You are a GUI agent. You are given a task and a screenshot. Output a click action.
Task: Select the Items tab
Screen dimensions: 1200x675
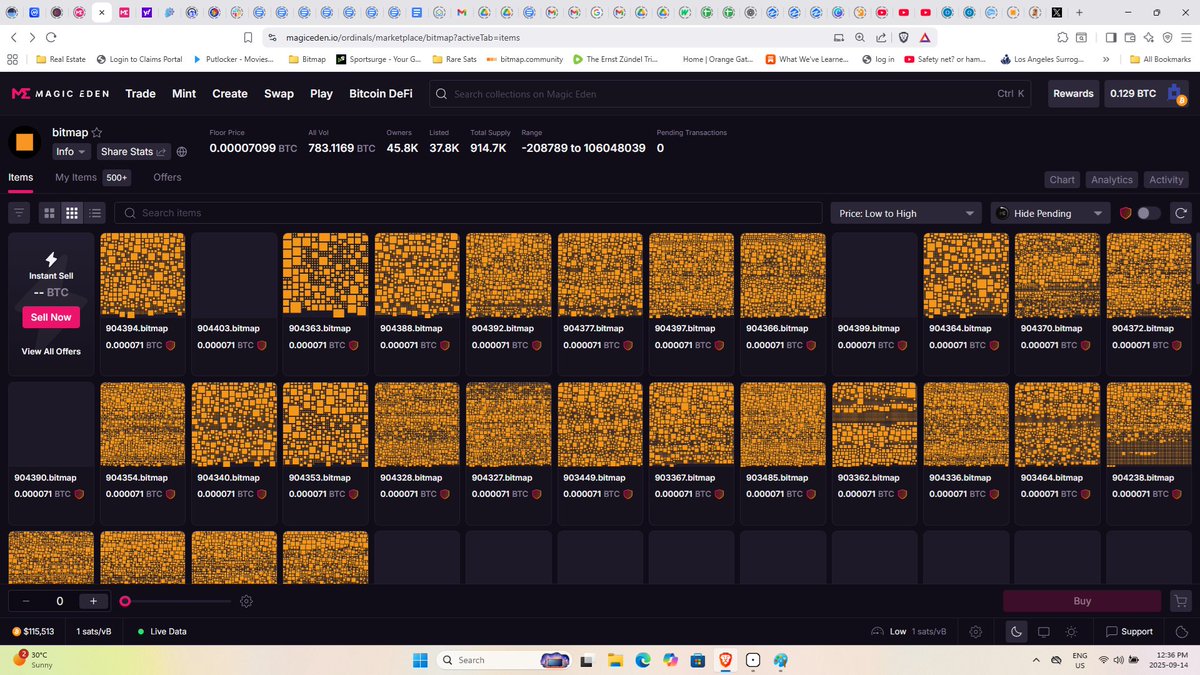pyautogui.click(x=20, y=177)
